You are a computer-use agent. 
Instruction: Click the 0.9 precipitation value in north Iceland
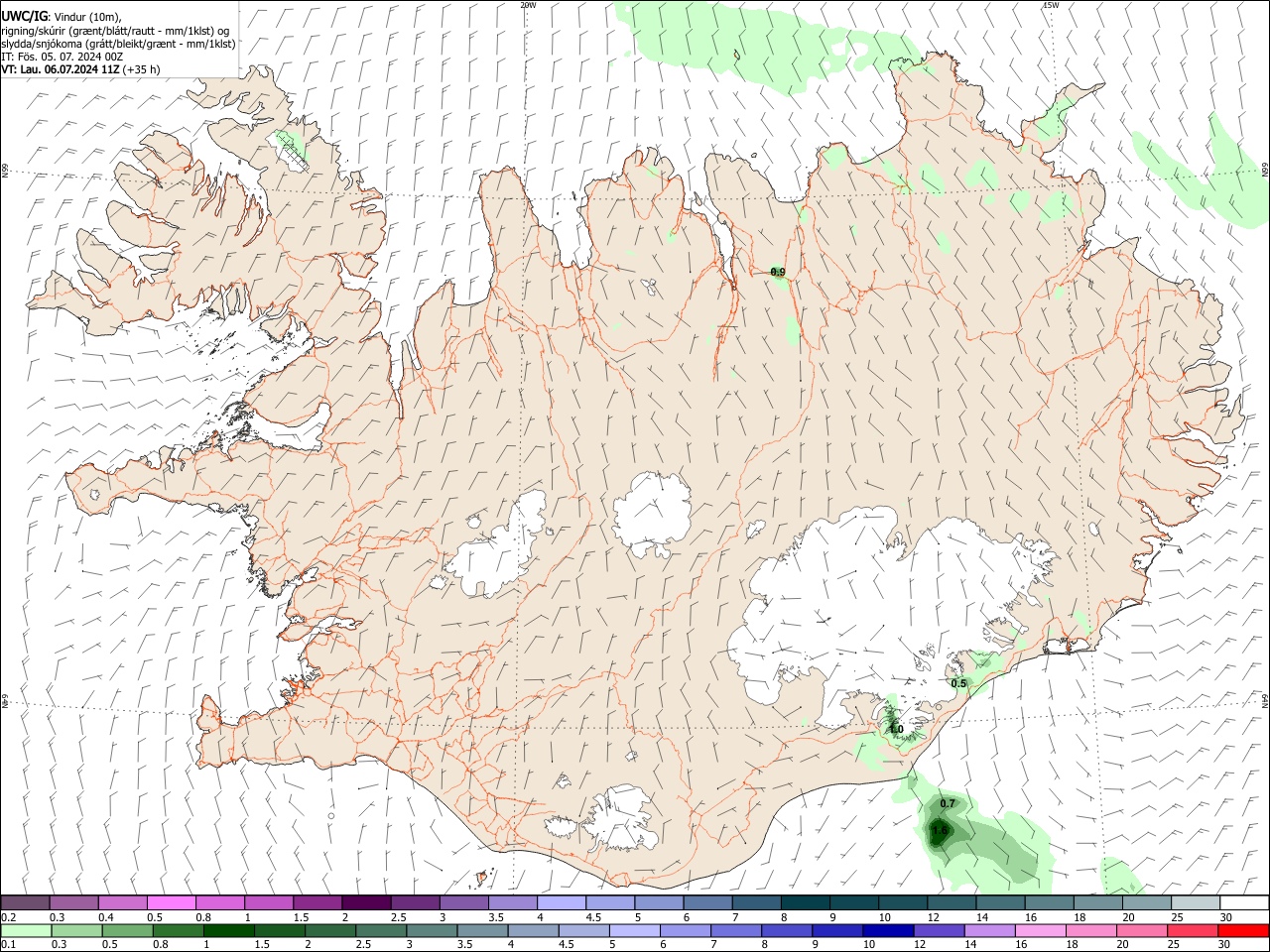click(778, 272)
